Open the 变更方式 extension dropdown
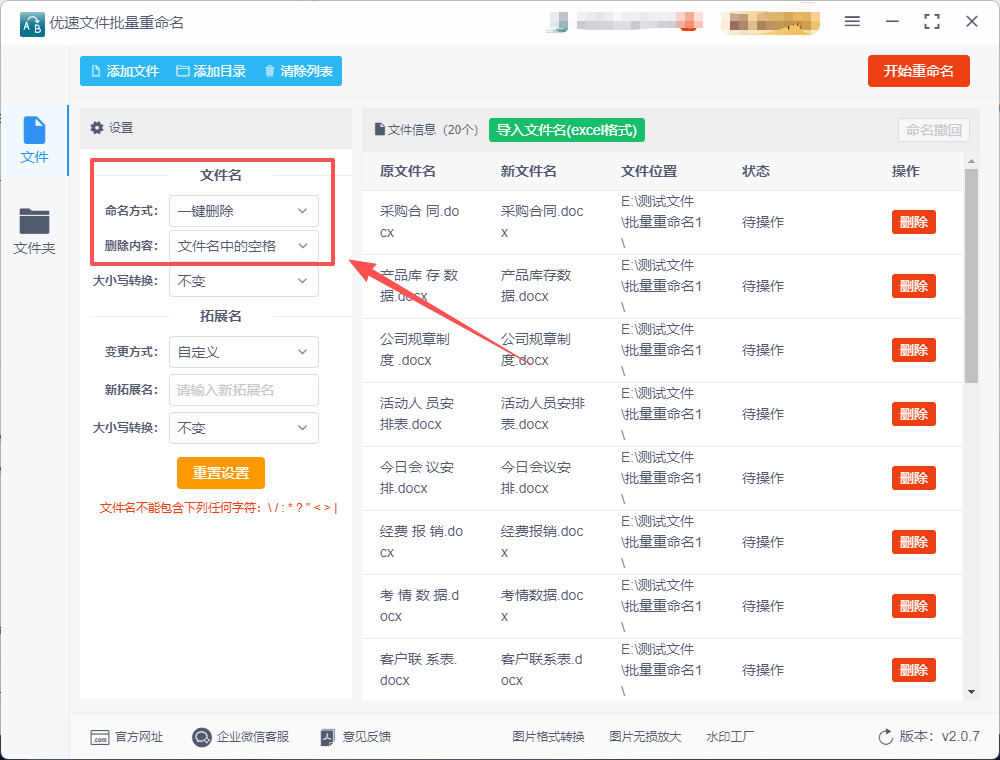Viewport: 1000px width, 760px height. click(x=243, y=352)
